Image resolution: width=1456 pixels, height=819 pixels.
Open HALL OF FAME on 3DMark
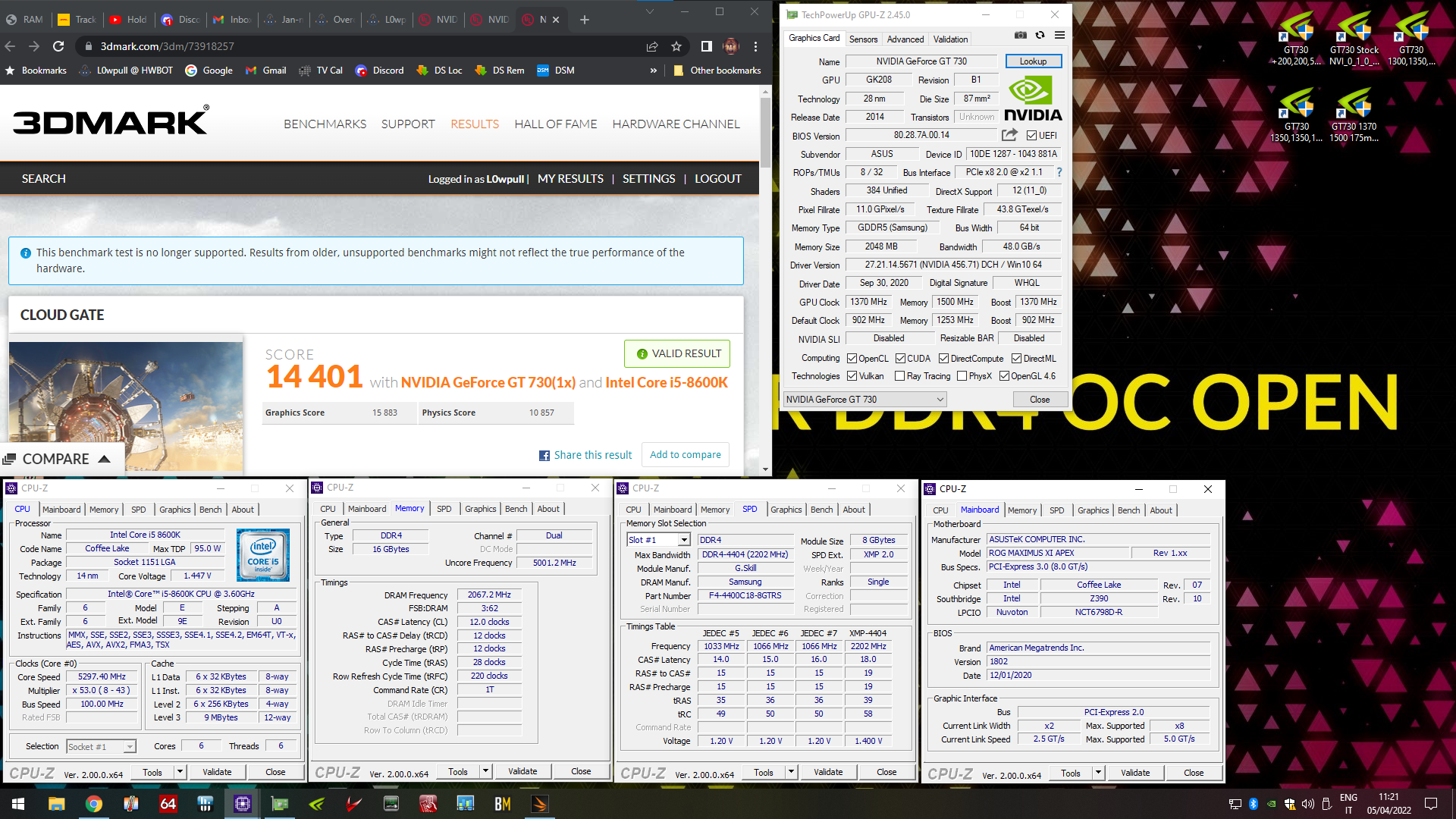556,124
